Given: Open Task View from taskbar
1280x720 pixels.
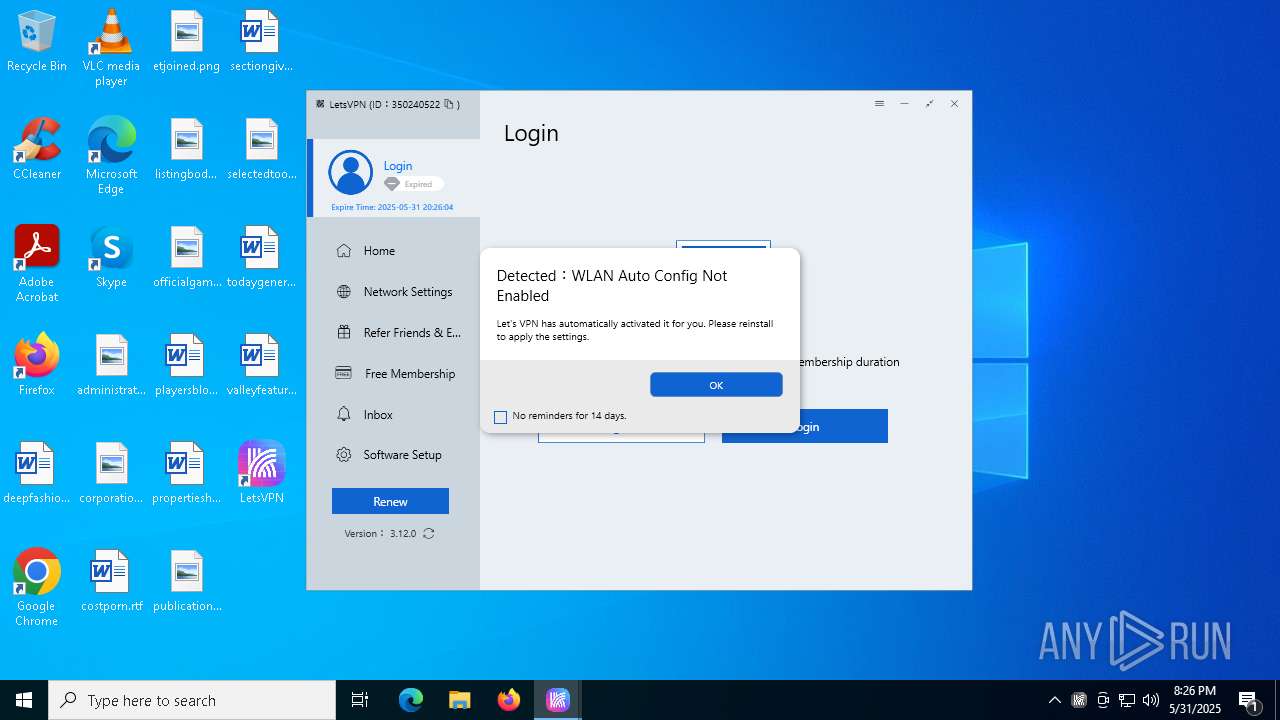Looking at the screenshot, I should pos(360,700).
